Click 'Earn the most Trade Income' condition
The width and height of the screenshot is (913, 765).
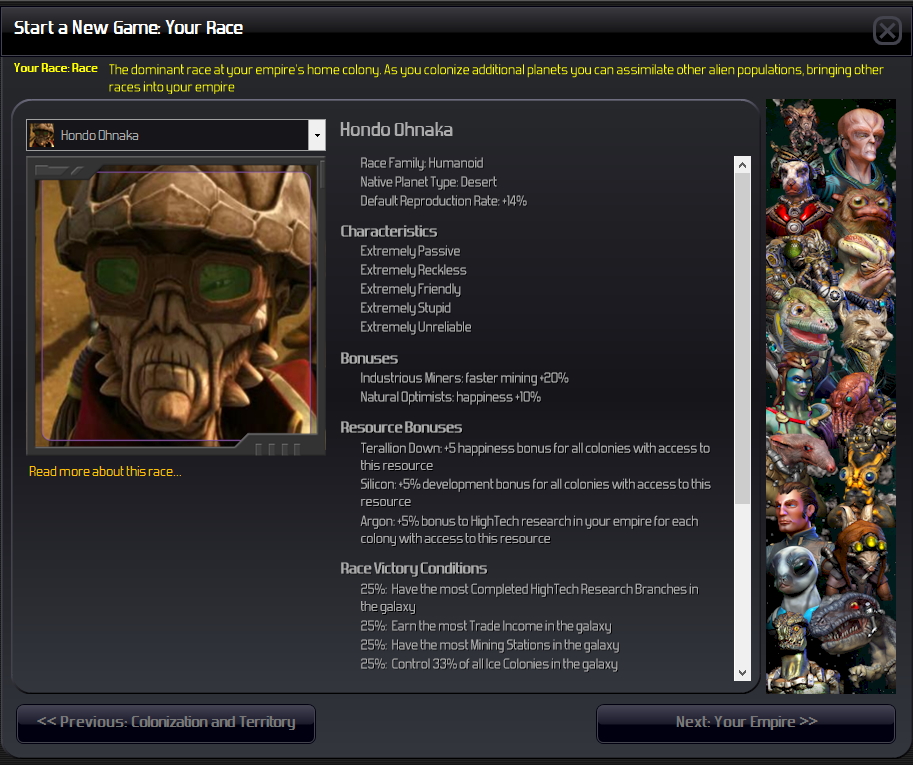coord(486,626)
